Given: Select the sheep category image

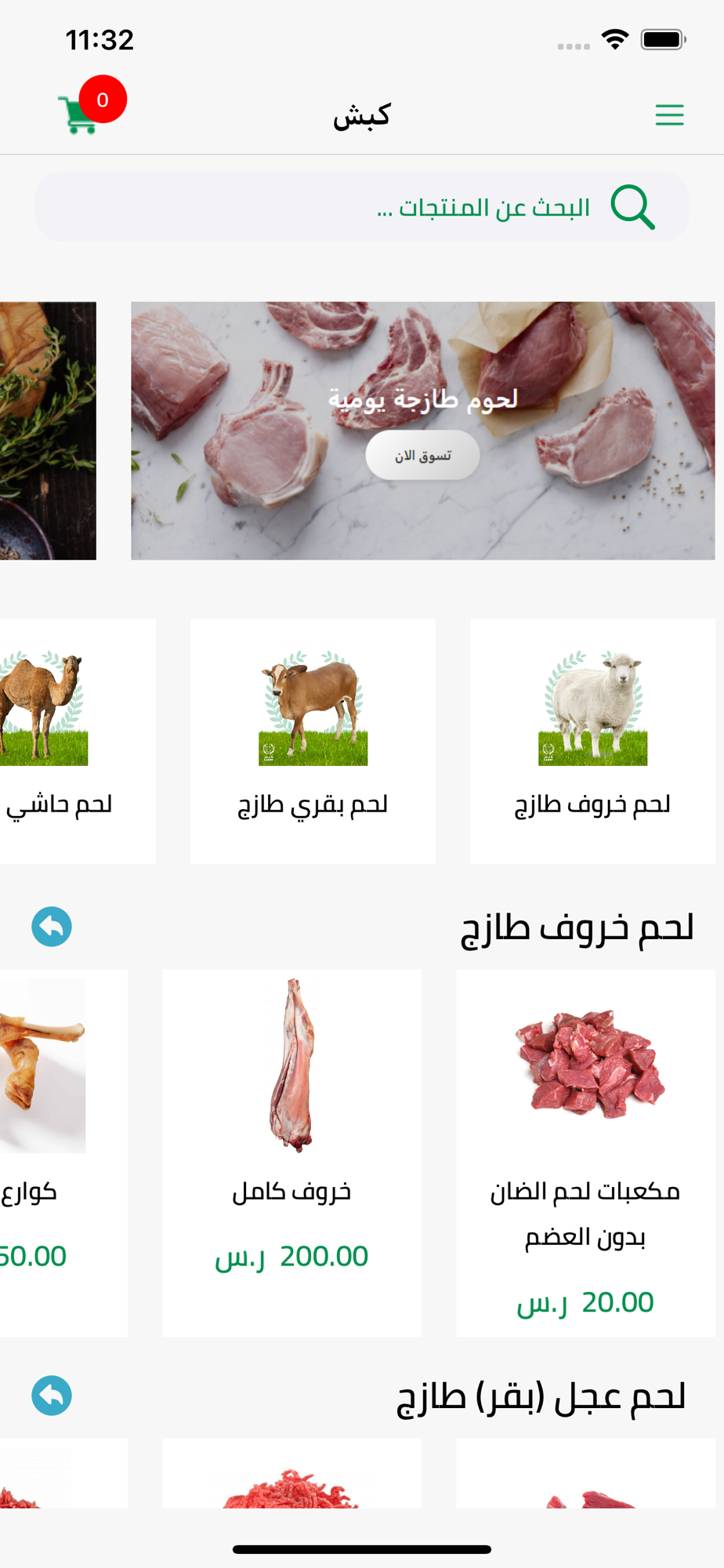Looking at the screenshot, I should [x=593, y=707].
